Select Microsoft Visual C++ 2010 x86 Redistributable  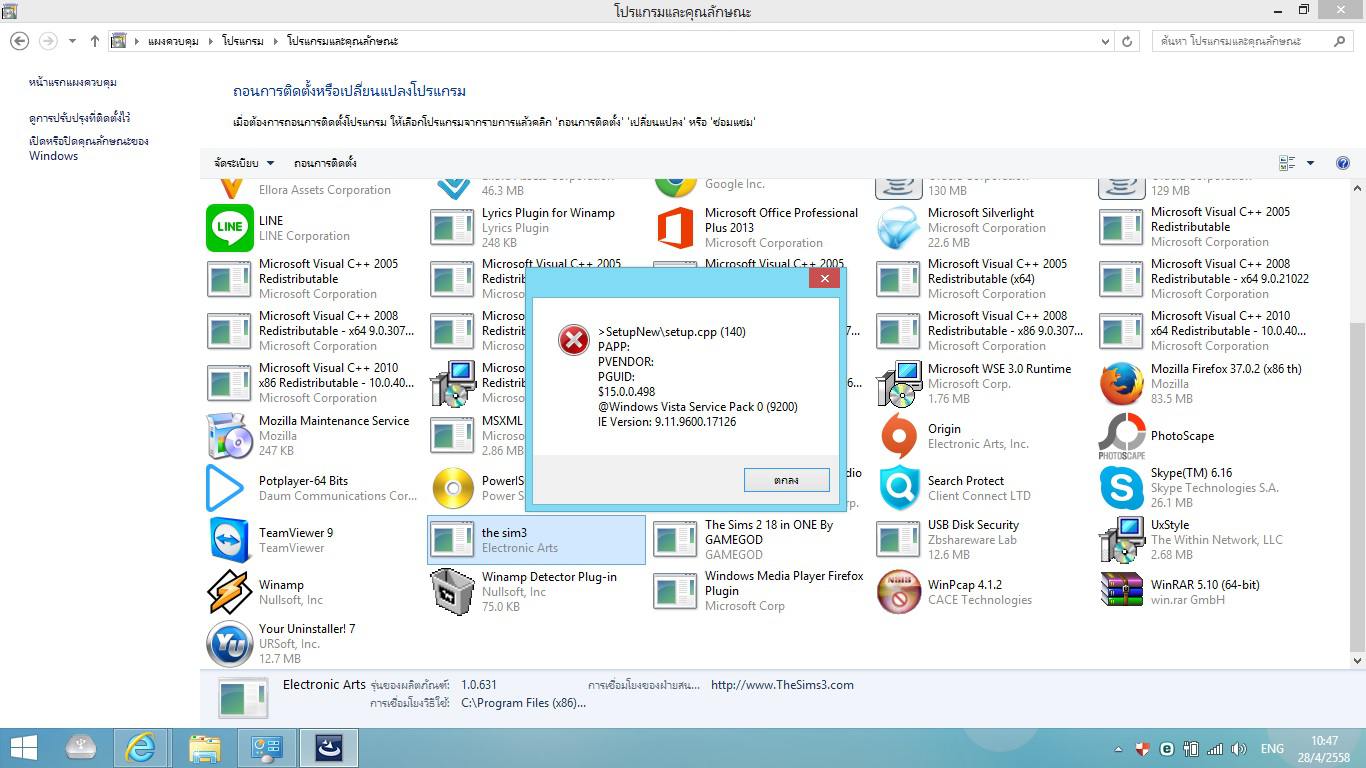312,384
